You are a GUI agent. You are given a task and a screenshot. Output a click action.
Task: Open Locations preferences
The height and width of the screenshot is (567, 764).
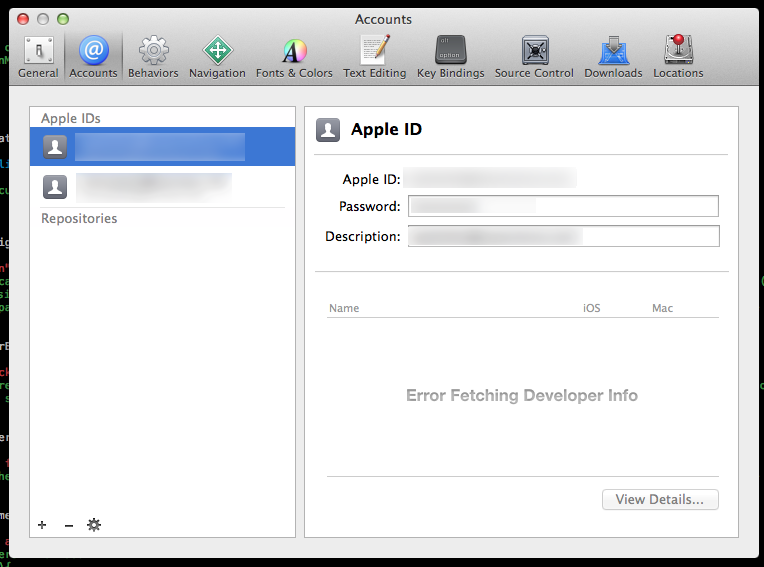[678, 57]
